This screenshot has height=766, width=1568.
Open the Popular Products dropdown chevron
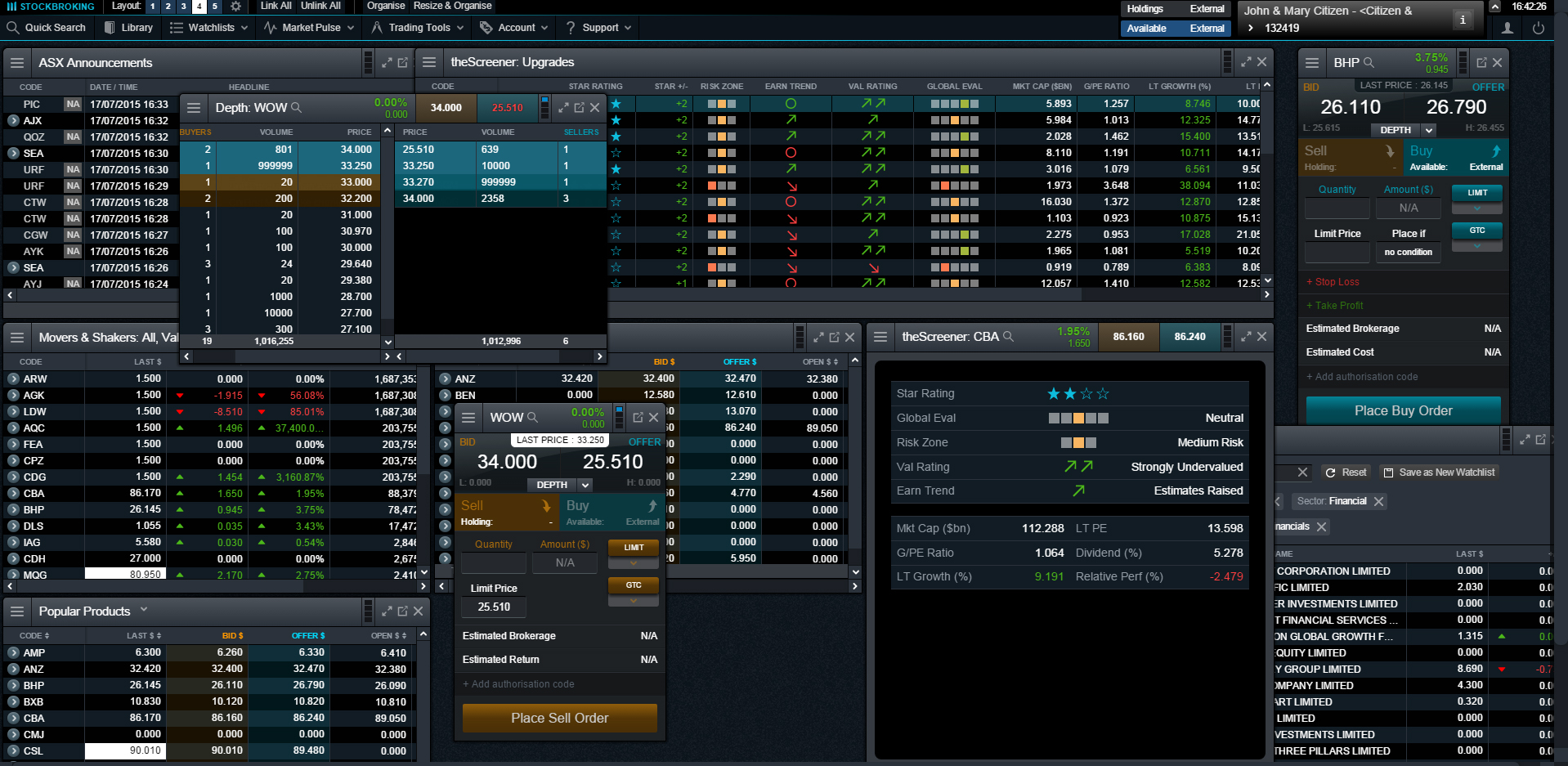click(144, 610)
